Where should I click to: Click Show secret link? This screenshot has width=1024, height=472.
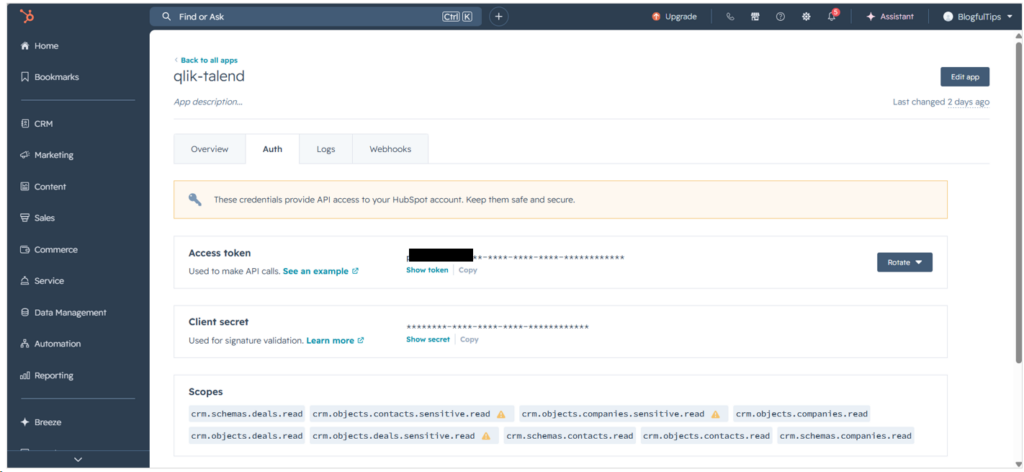pyautogui.click(x=428, y=339)
